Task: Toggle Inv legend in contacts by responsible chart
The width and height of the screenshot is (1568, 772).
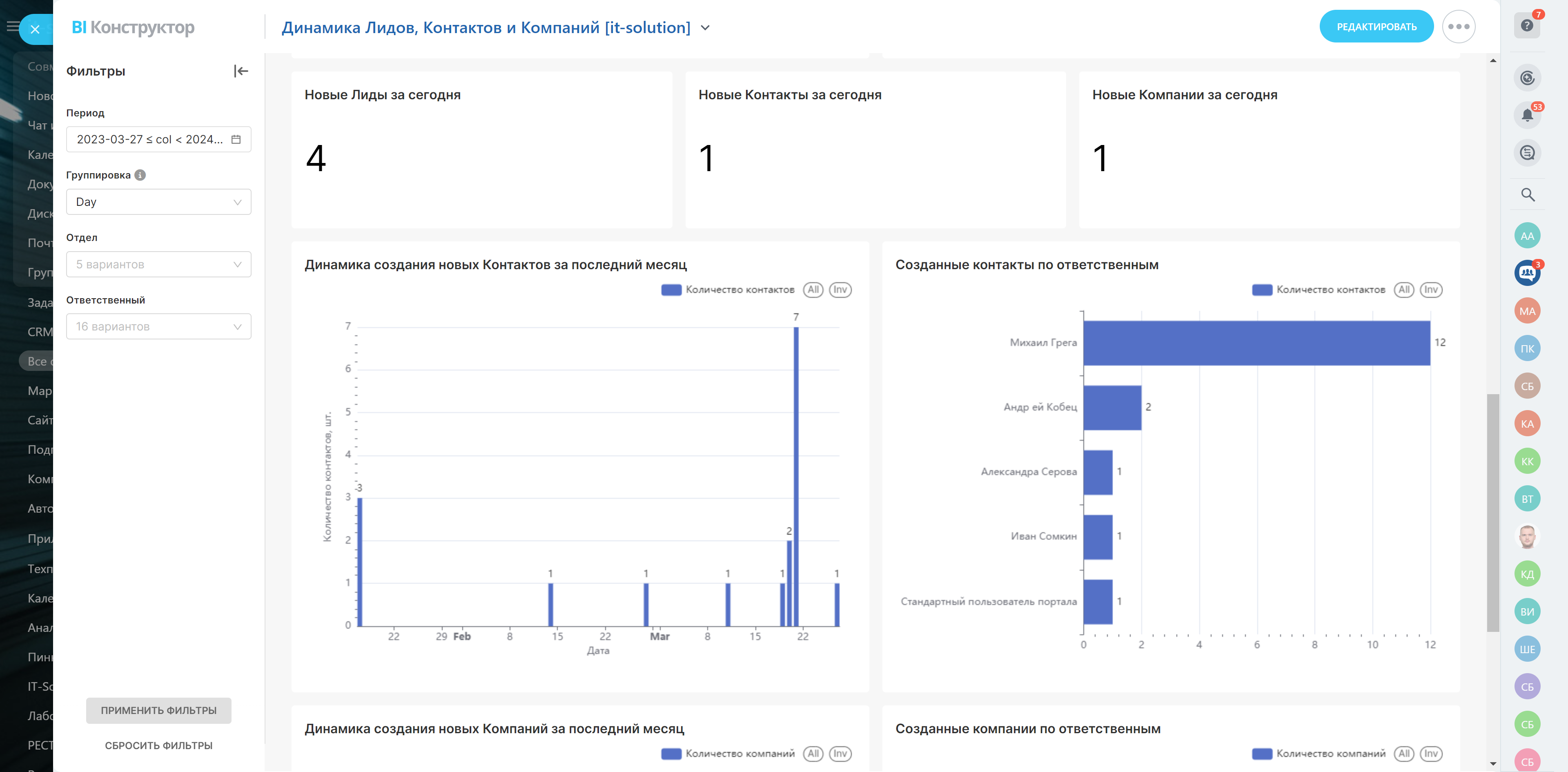Action: (1430, 290)
